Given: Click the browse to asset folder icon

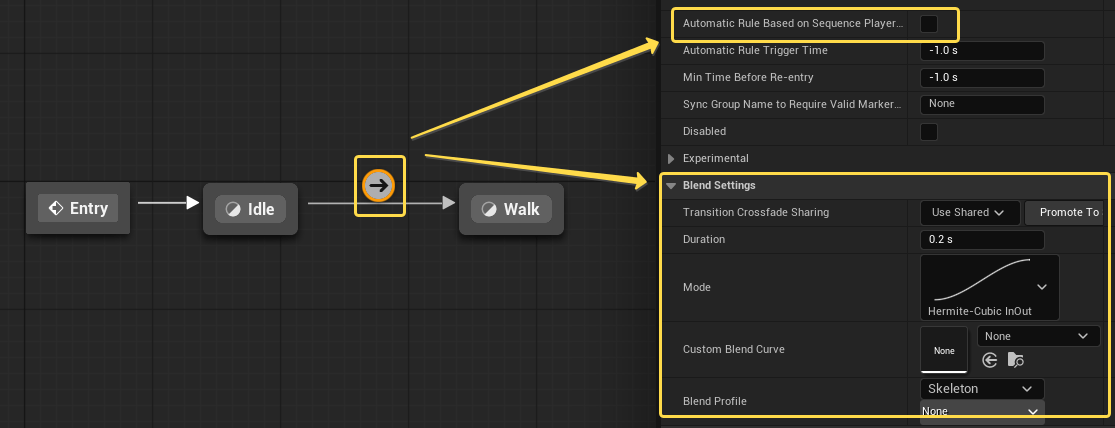Looking at the screenshot, I should click(x=1016, y=360).
